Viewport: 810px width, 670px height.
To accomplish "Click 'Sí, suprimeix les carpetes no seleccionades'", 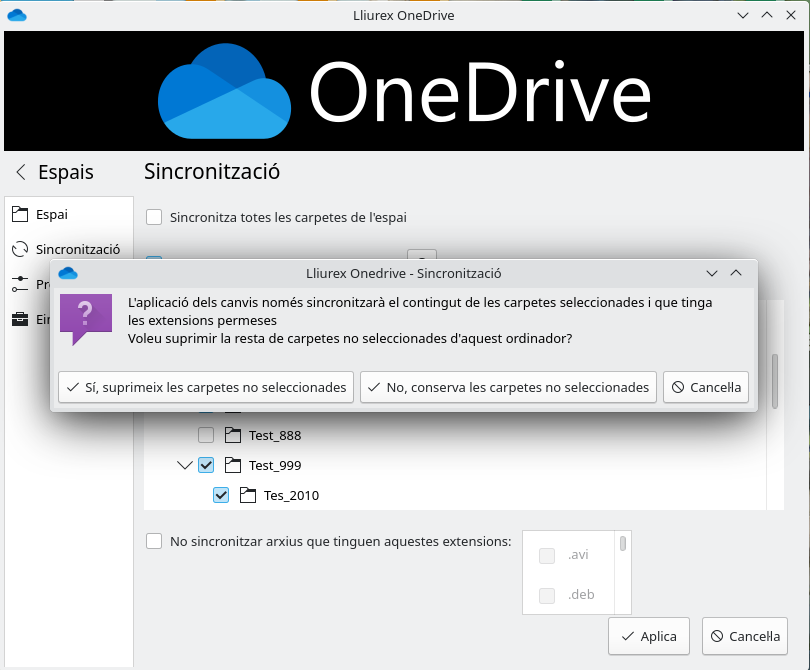I will point(206,387).
